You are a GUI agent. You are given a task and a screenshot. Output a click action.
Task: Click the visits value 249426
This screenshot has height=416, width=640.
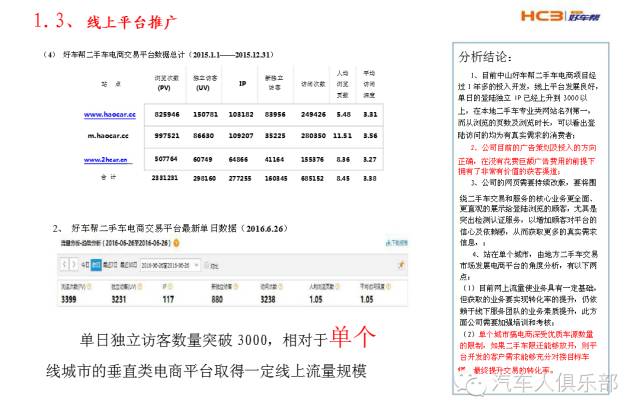[313, 115]
